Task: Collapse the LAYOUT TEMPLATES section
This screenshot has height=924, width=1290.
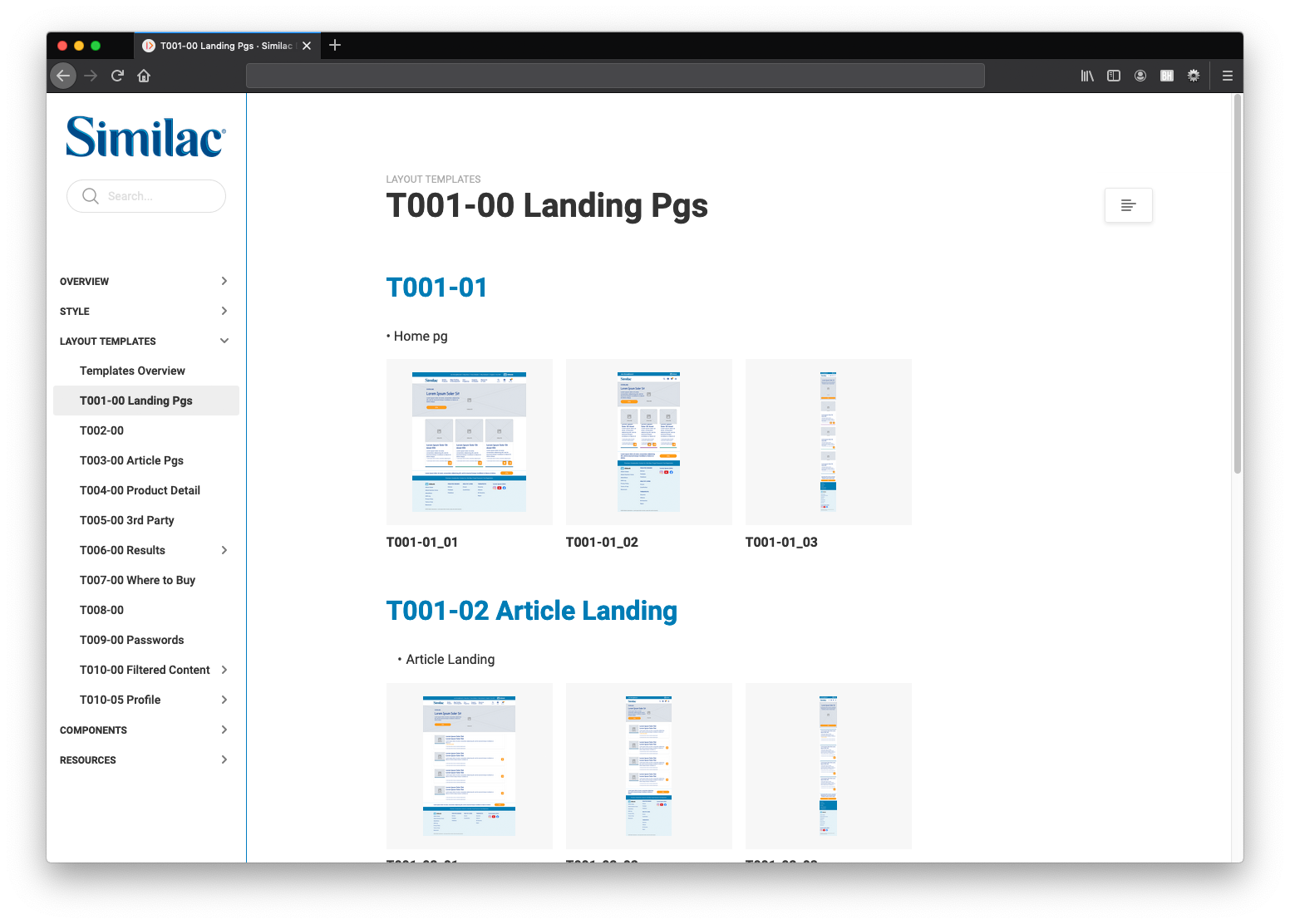Action: [x=223, y=341]
